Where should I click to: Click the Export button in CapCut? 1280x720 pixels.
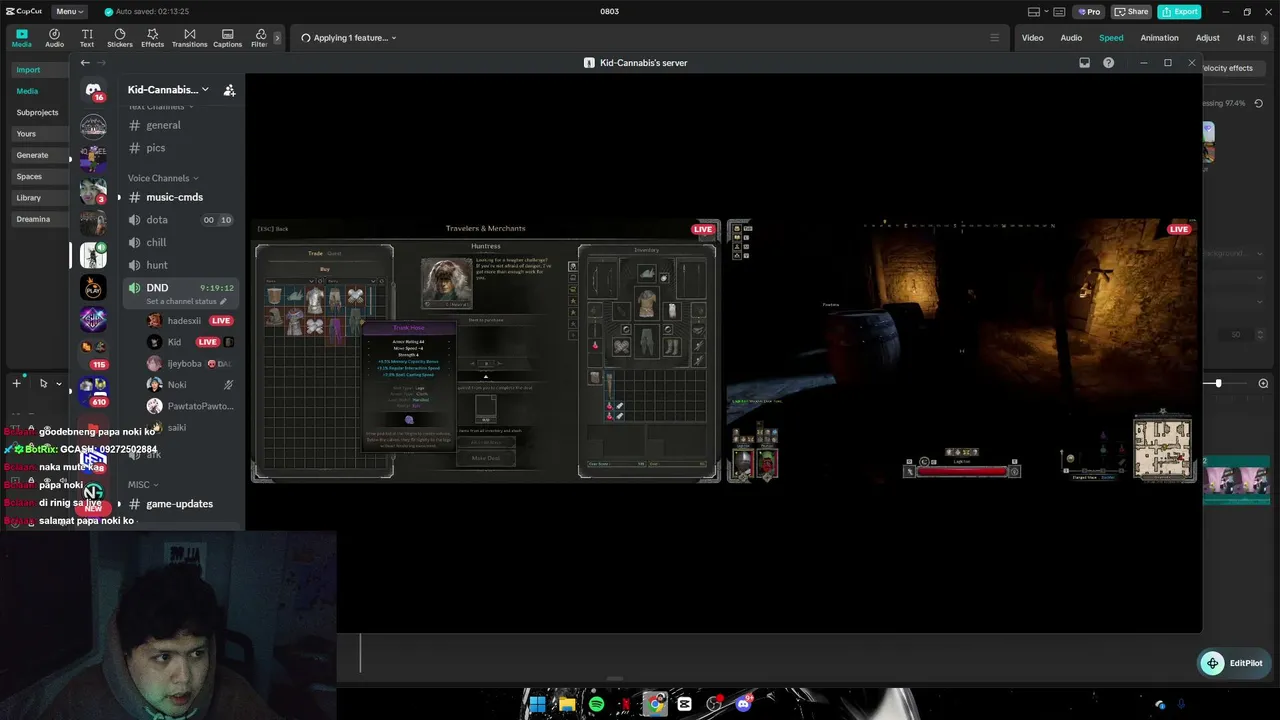tap(1179, 11)
